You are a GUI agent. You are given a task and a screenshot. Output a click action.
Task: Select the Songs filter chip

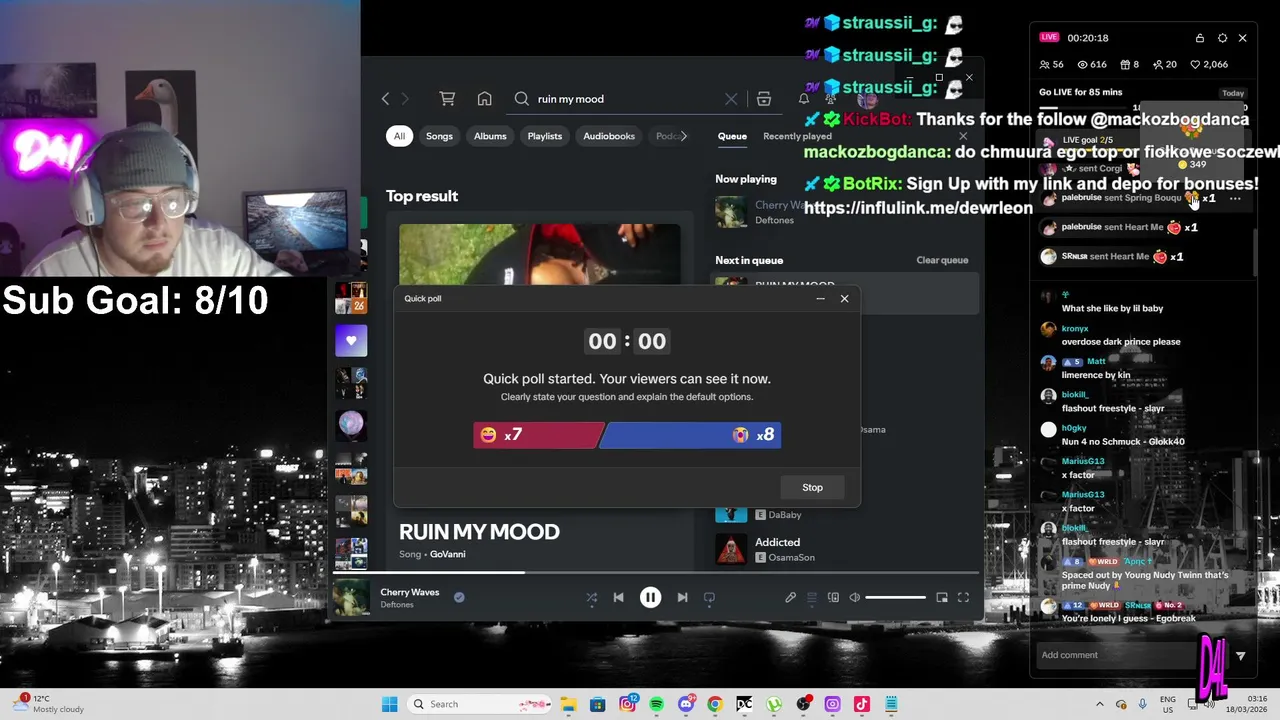pos(439,136)
